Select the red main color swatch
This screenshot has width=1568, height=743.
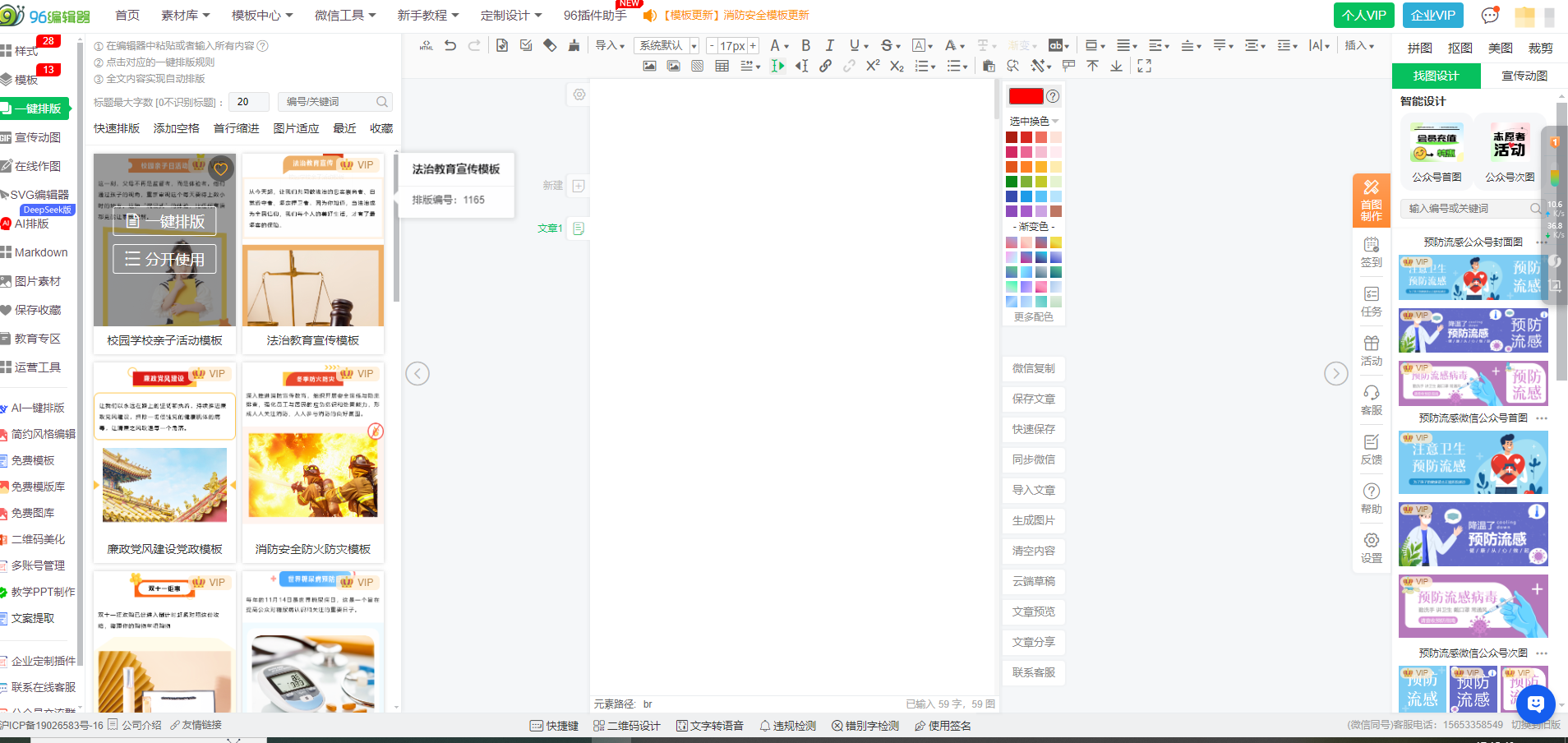[x=1026, y=96]
